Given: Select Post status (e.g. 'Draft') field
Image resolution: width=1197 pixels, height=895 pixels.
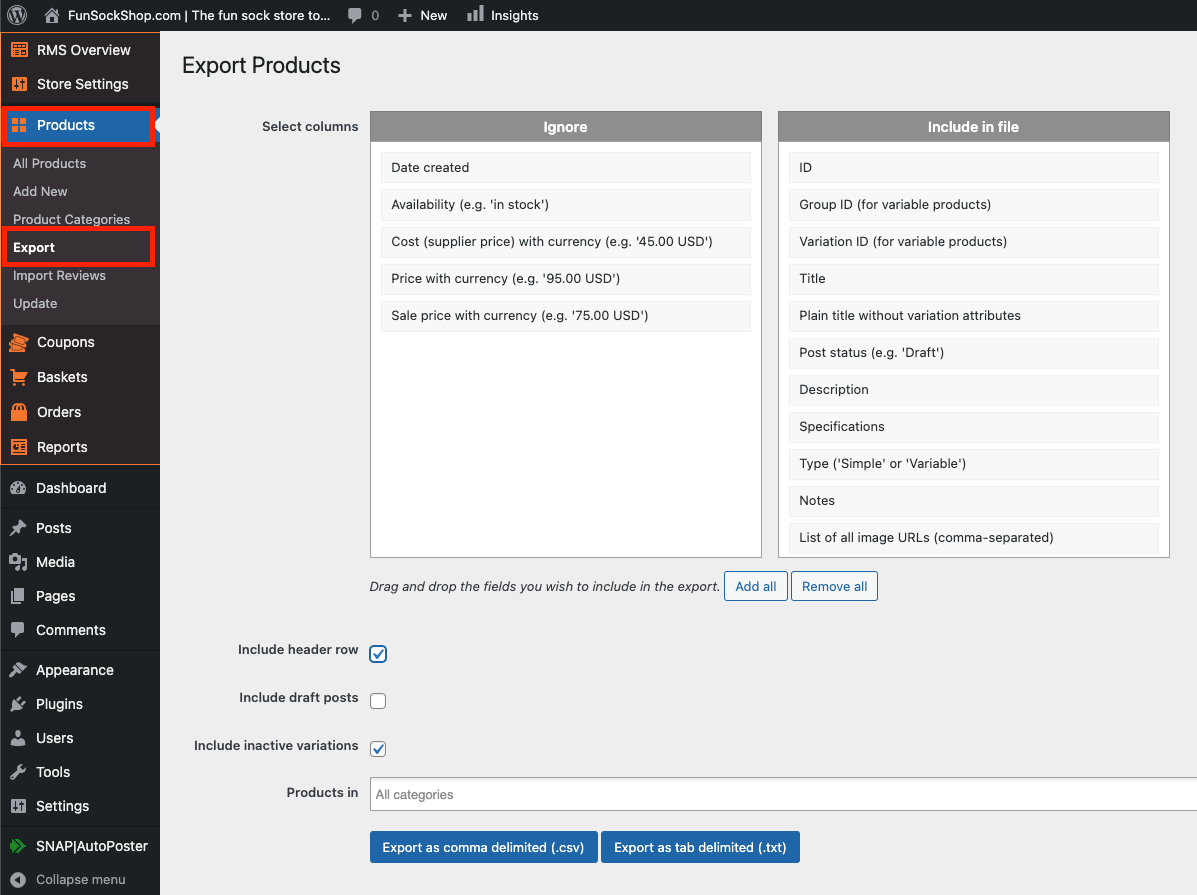Looking at the screenshot, I should coord(973,353).
